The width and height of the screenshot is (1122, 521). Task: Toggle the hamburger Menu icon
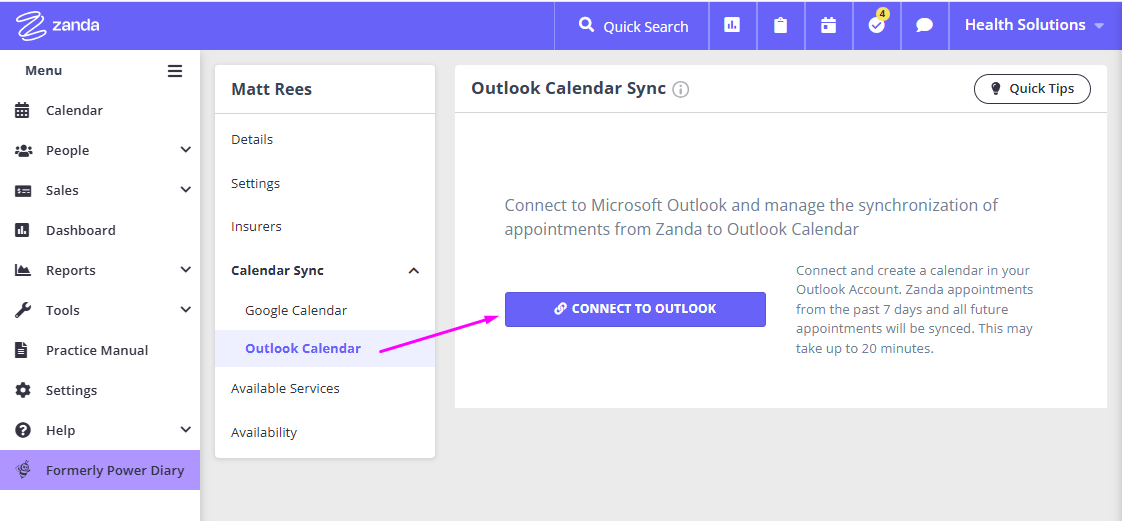coord(175,71)
